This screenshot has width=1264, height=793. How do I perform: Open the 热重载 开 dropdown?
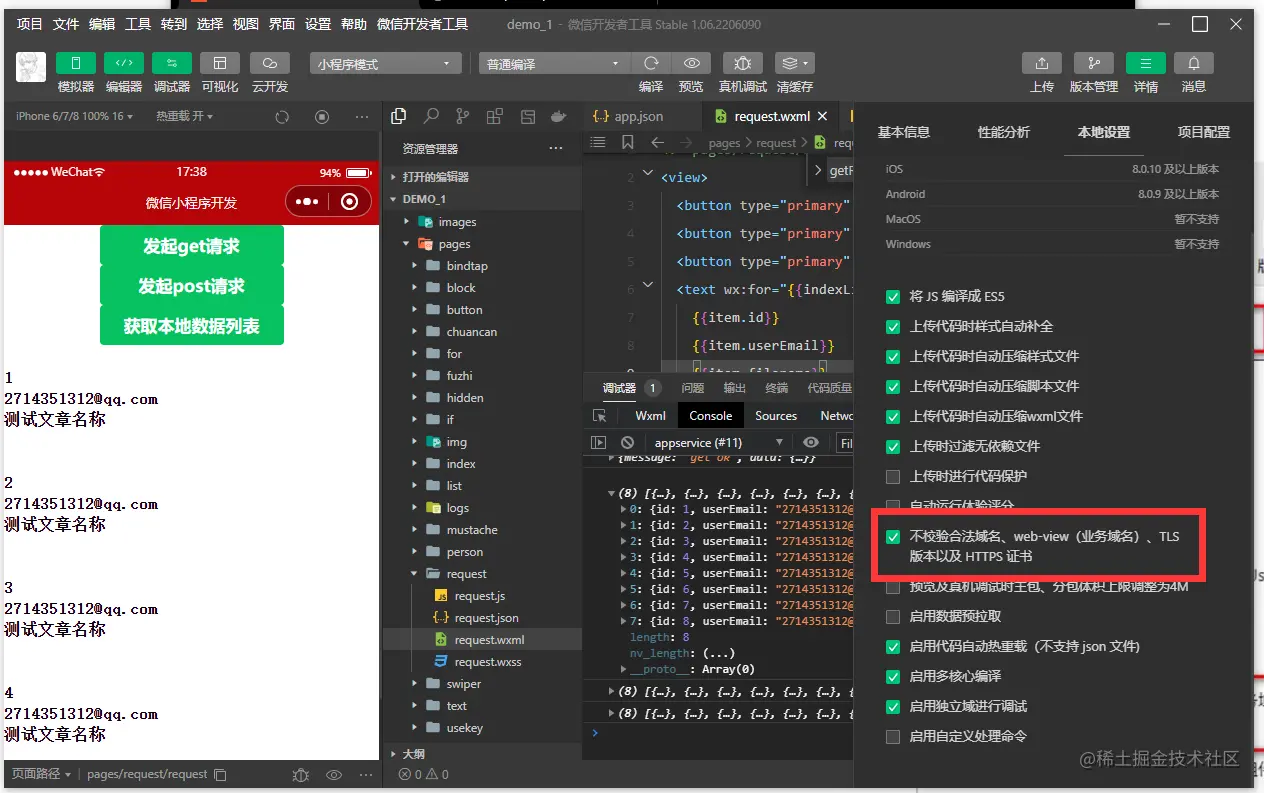point(184,117)
